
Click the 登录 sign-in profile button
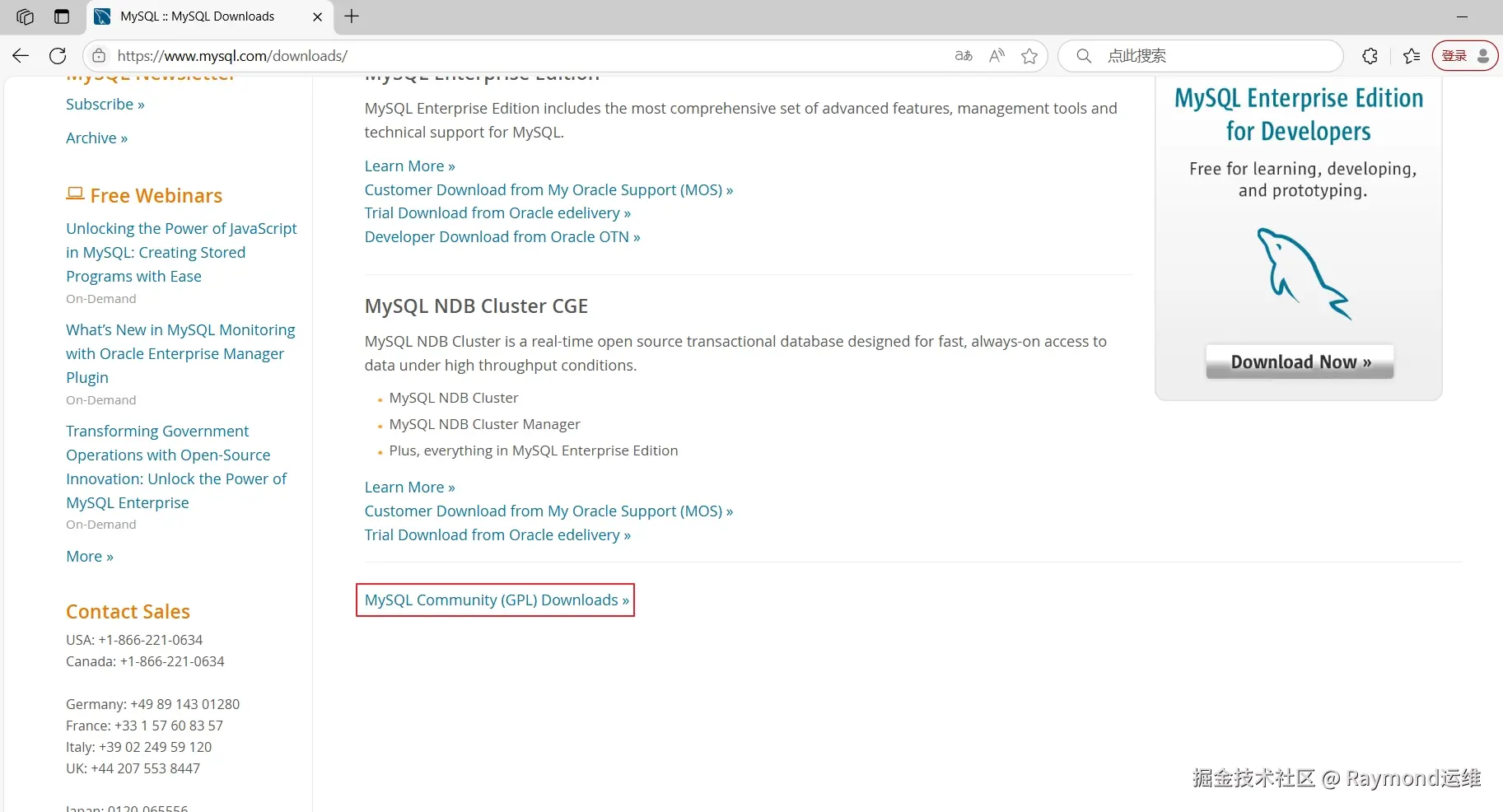(x=1465, y=56)
